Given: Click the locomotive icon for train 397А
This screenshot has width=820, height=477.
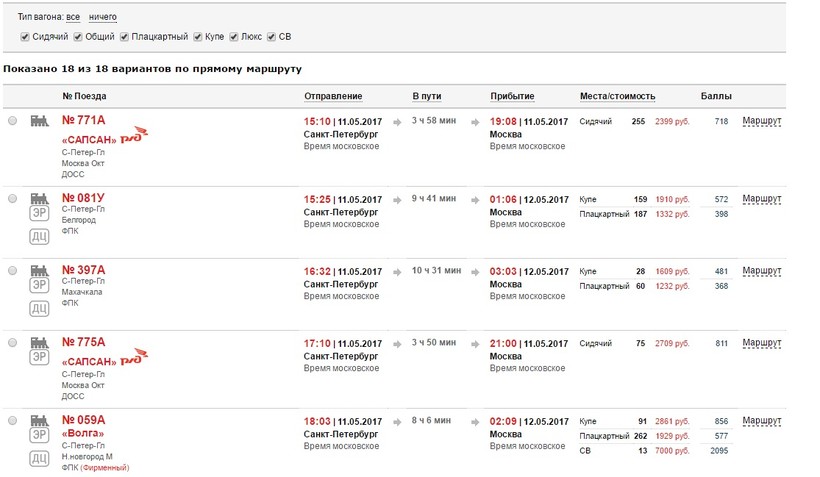Looking at the screenshot, I should [x=40, y=270].
